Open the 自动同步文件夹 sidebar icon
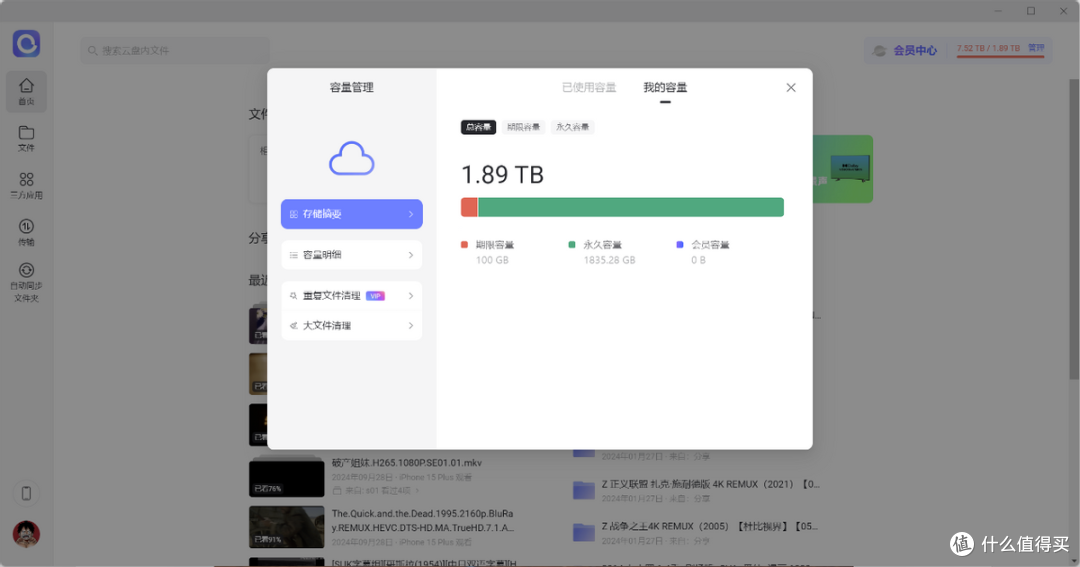This screenshot has width=1080, height=567. [26, 282]
